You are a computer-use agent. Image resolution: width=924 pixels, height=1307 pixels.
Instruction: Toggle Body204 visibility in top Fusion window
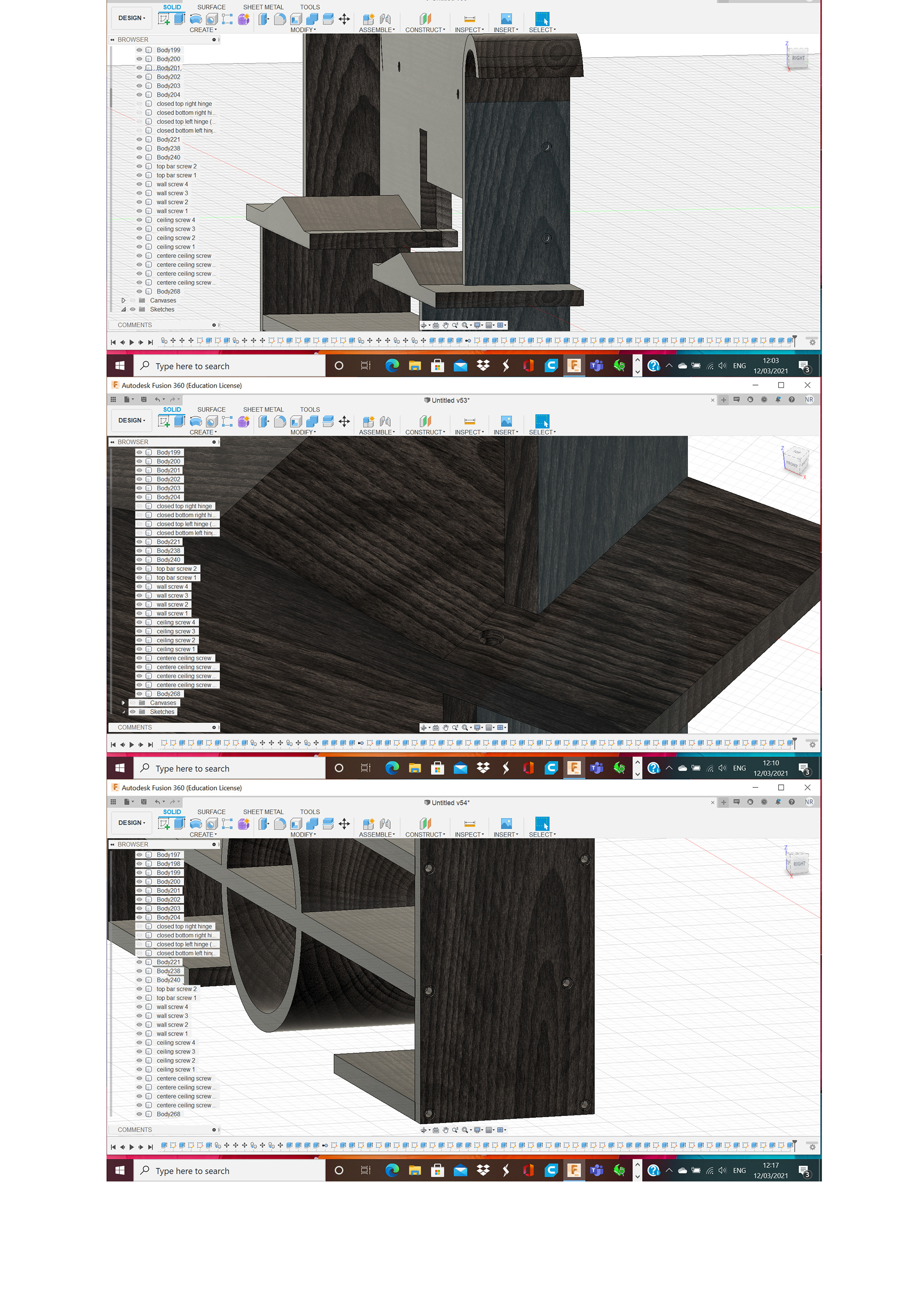(x=139, y=95)
